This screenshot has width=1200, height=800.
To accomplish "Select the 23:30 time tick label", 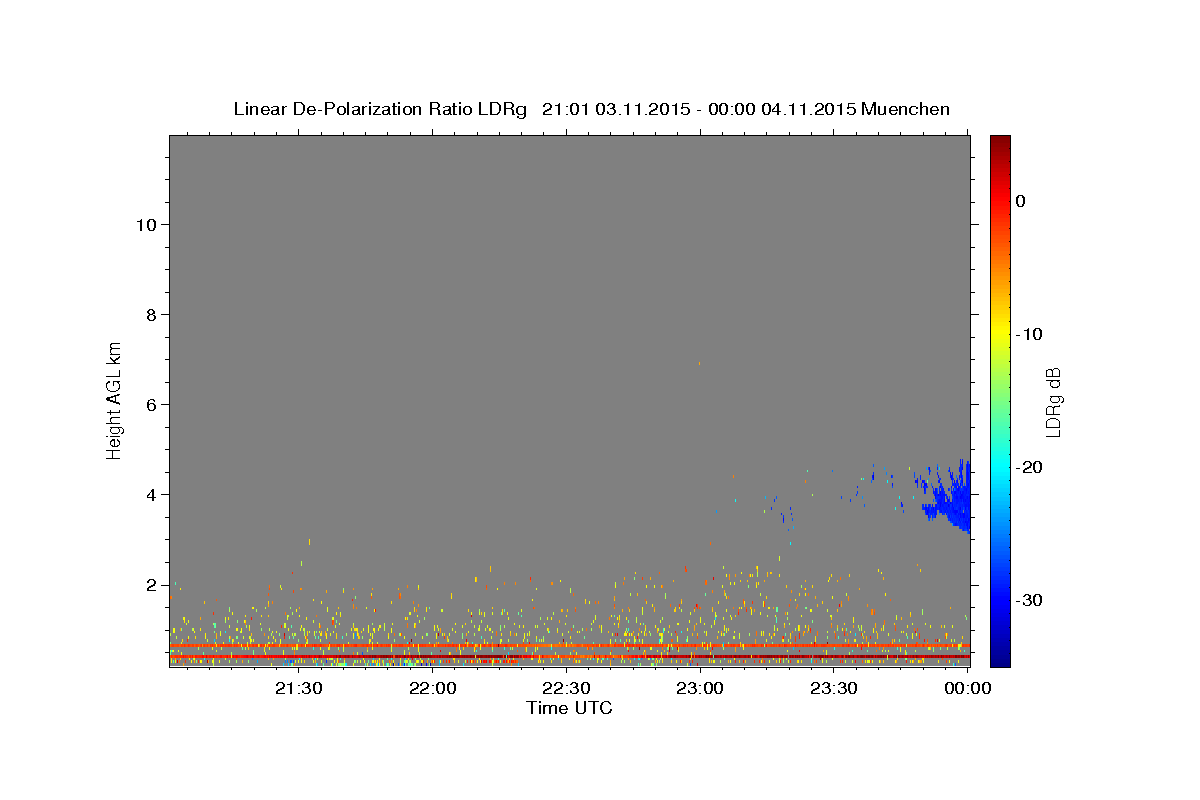I will (x=833, y=688).
